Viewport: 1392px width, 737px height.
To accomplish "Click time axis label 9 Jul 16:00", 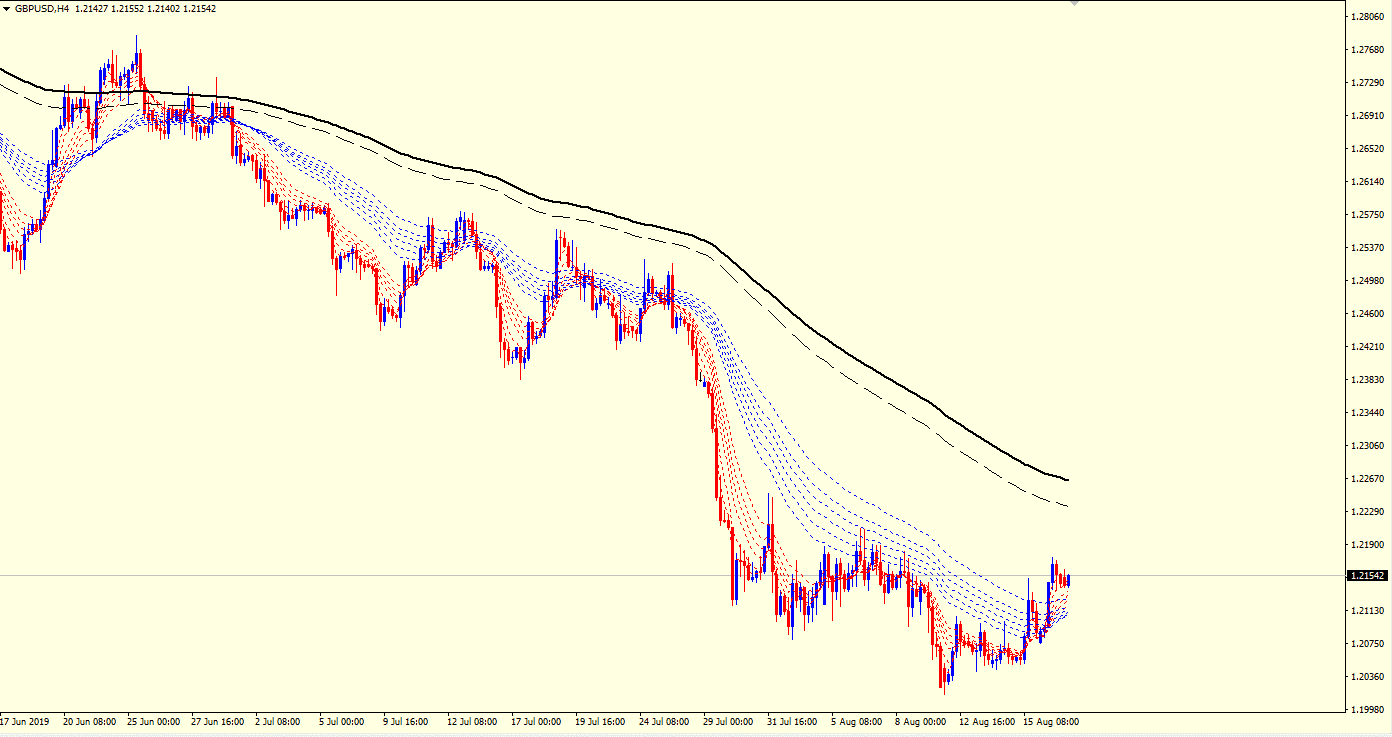I will point(407,721).
